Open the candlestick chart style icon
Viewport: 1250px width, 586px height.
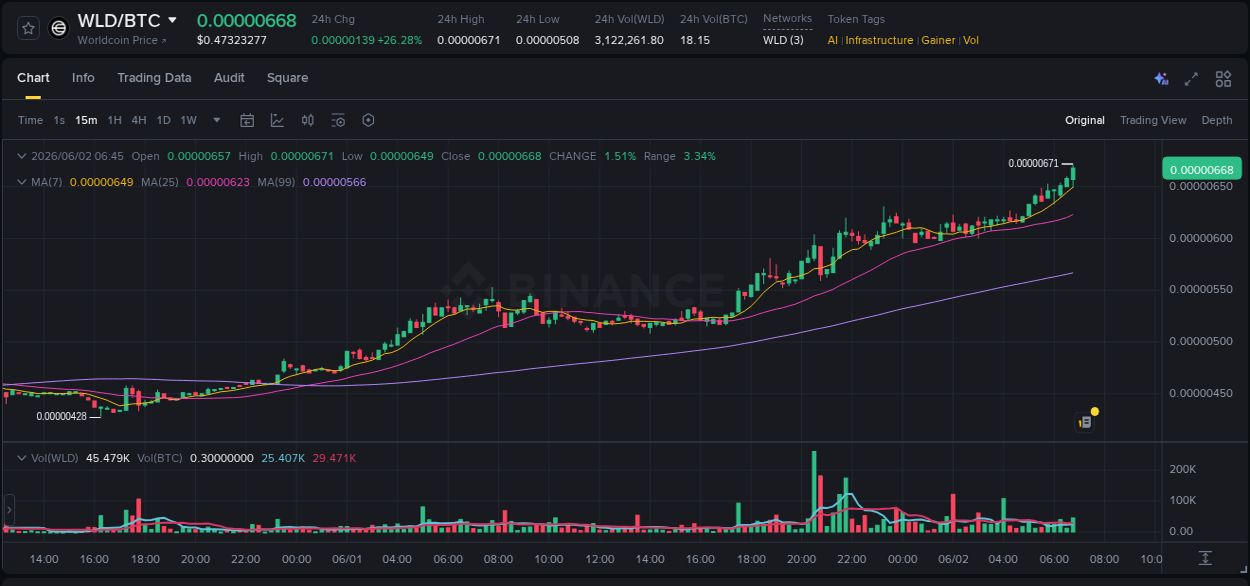pos(308,120)
